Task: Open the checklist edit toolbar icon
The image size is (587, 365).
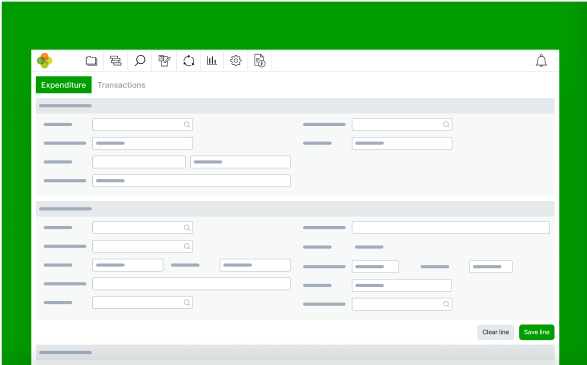Action: coord(164,61)
